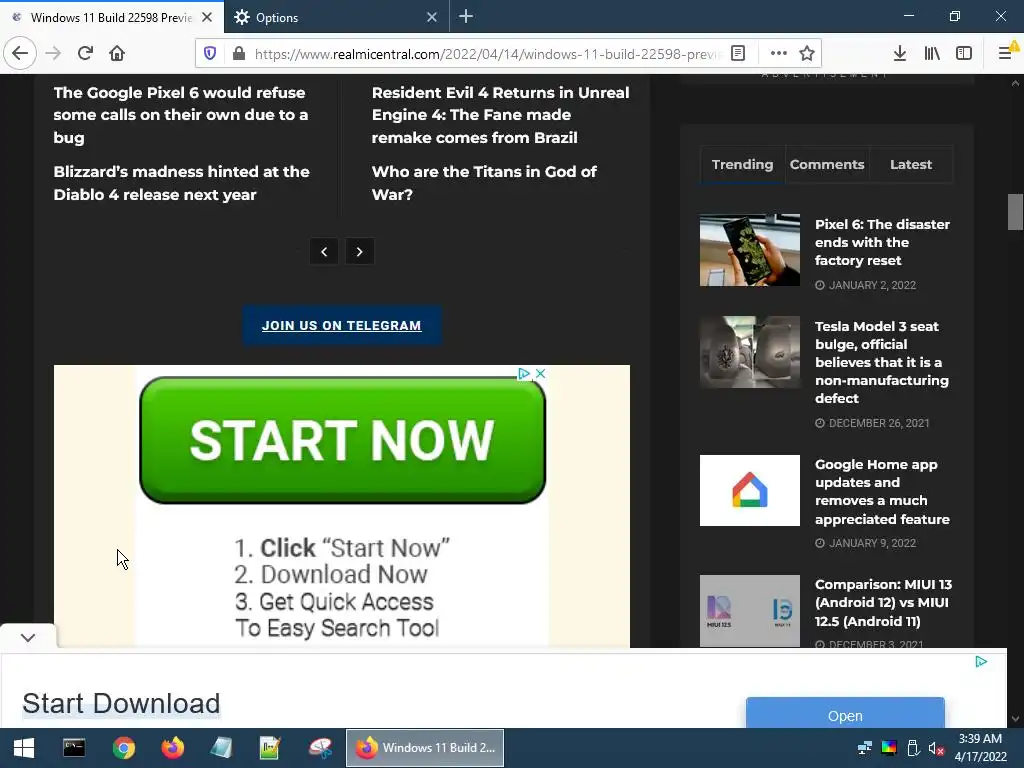Viewport: 1024px width, 768px height.
Task: Open MIUI 13 vs MIUI 12.5 comparison
Action: click(x=883, y=603)
